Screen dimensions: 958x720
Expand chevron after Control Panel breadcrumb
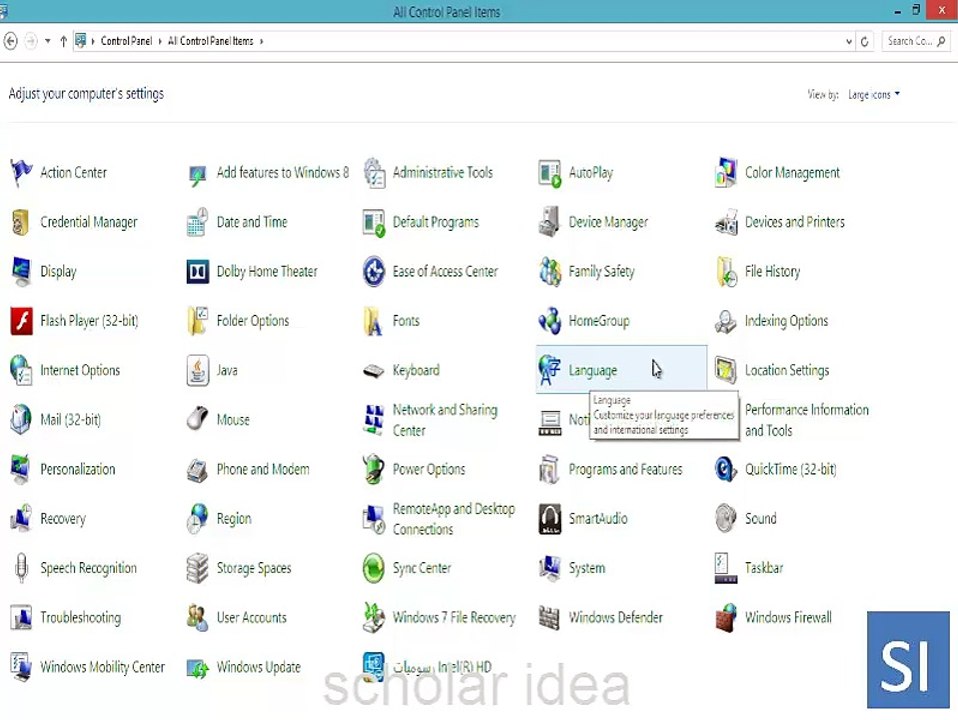click(160, 42)
